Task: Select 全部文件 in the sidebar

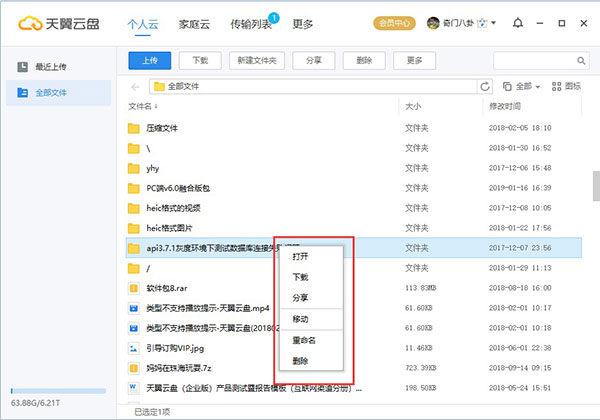Action: pos(49,93)
